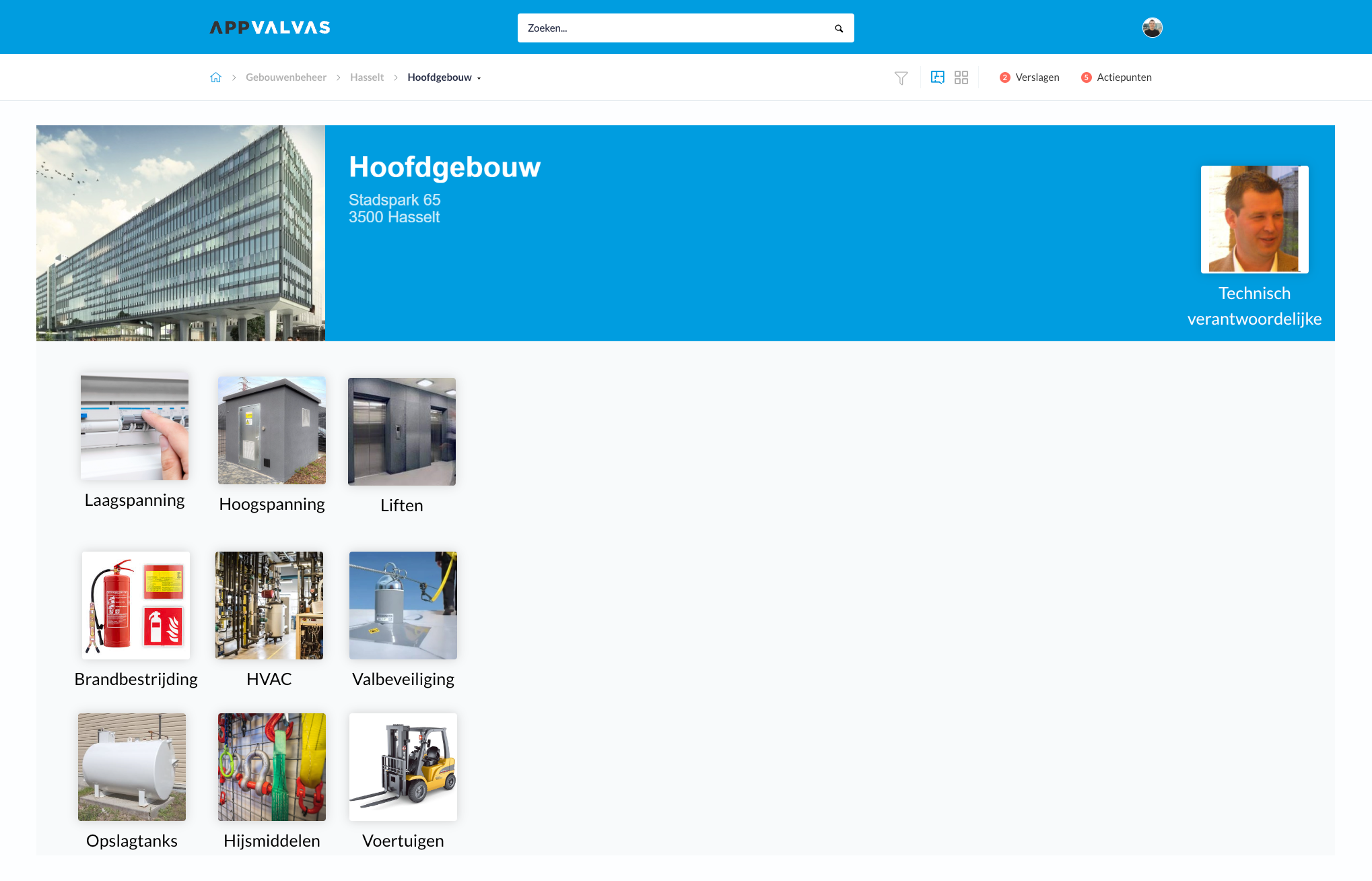Click the Laagspanning label
The image size is (1372, 881).
click(135, 500)
